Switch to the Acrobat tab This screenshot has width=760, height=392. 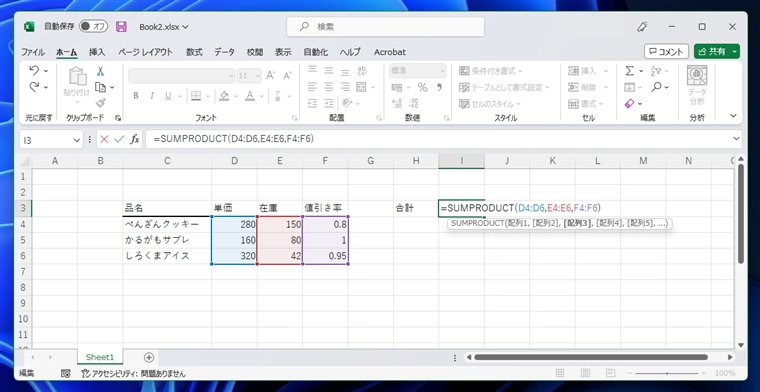390,52
